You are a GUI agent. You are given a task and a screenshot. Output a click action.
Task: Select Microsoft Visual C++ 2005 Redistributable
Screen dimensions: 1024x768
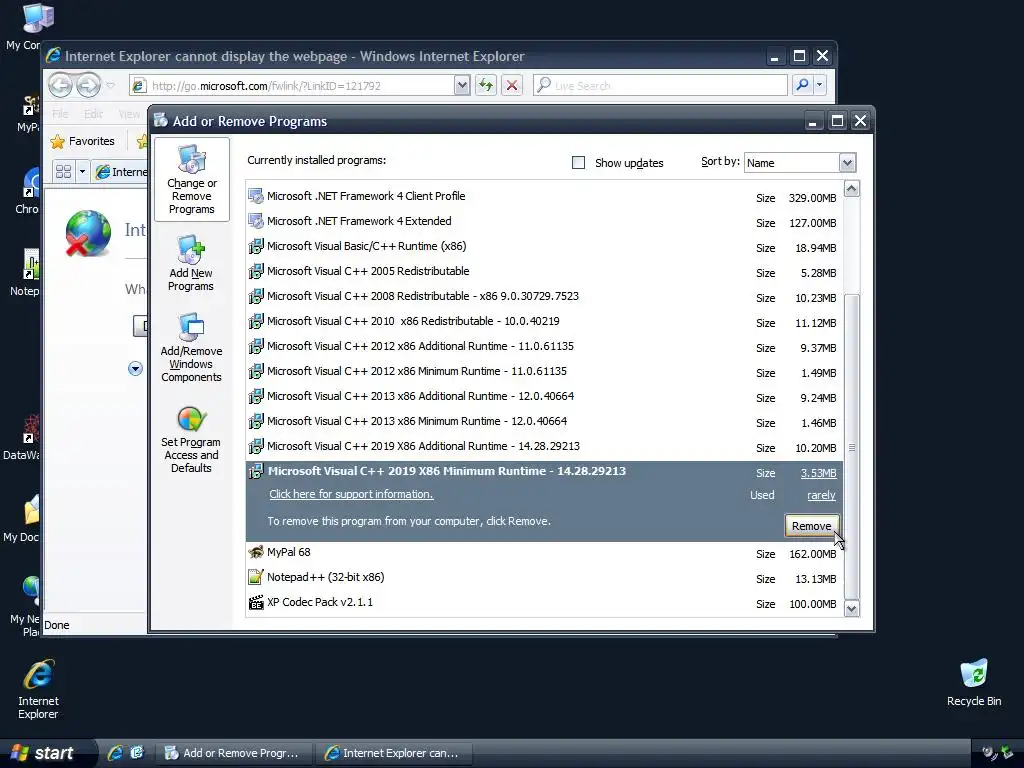[544, 271]
